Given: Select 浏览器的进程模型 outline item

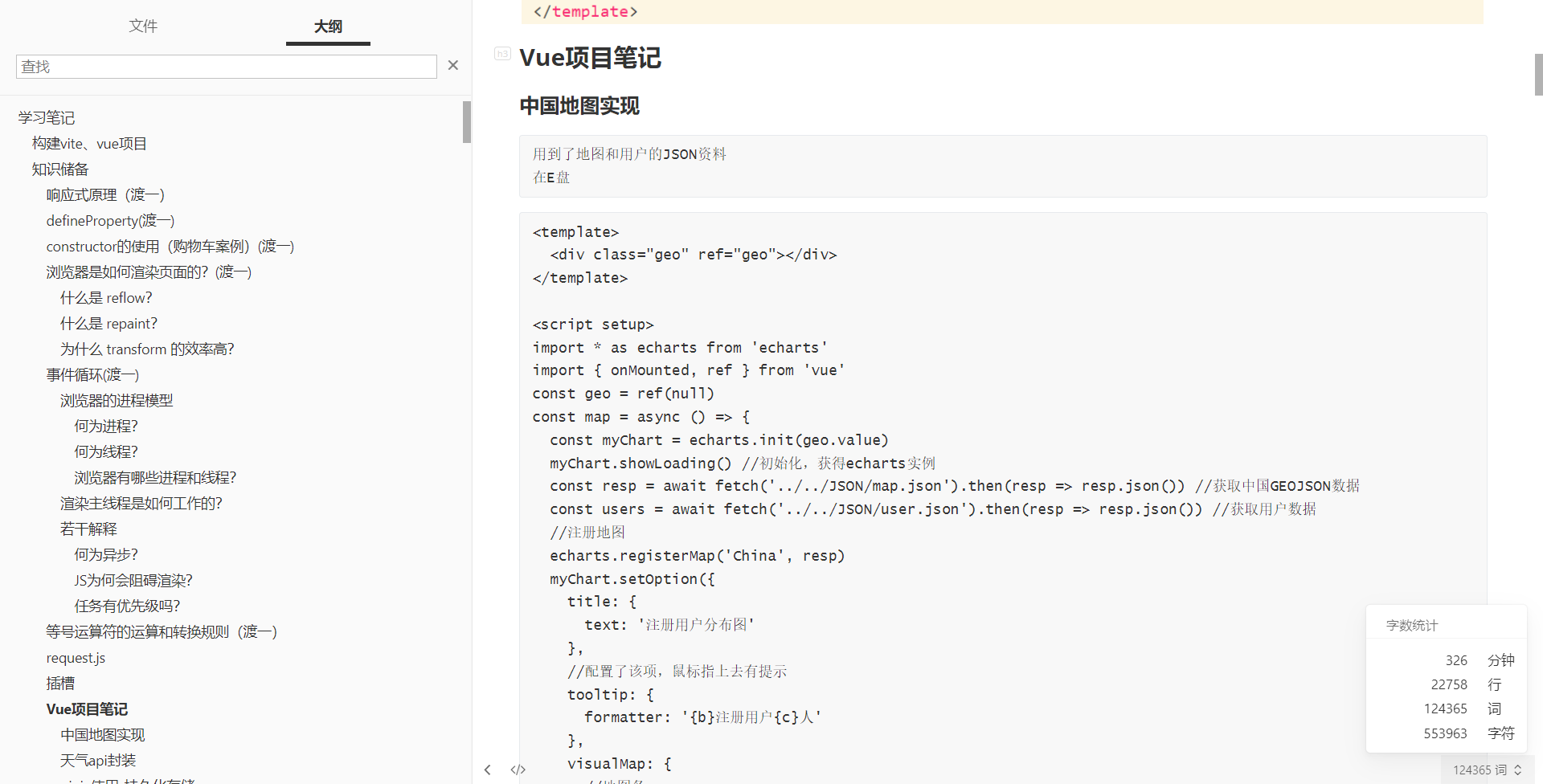Looking at the screenshot, I should [117, 401].
